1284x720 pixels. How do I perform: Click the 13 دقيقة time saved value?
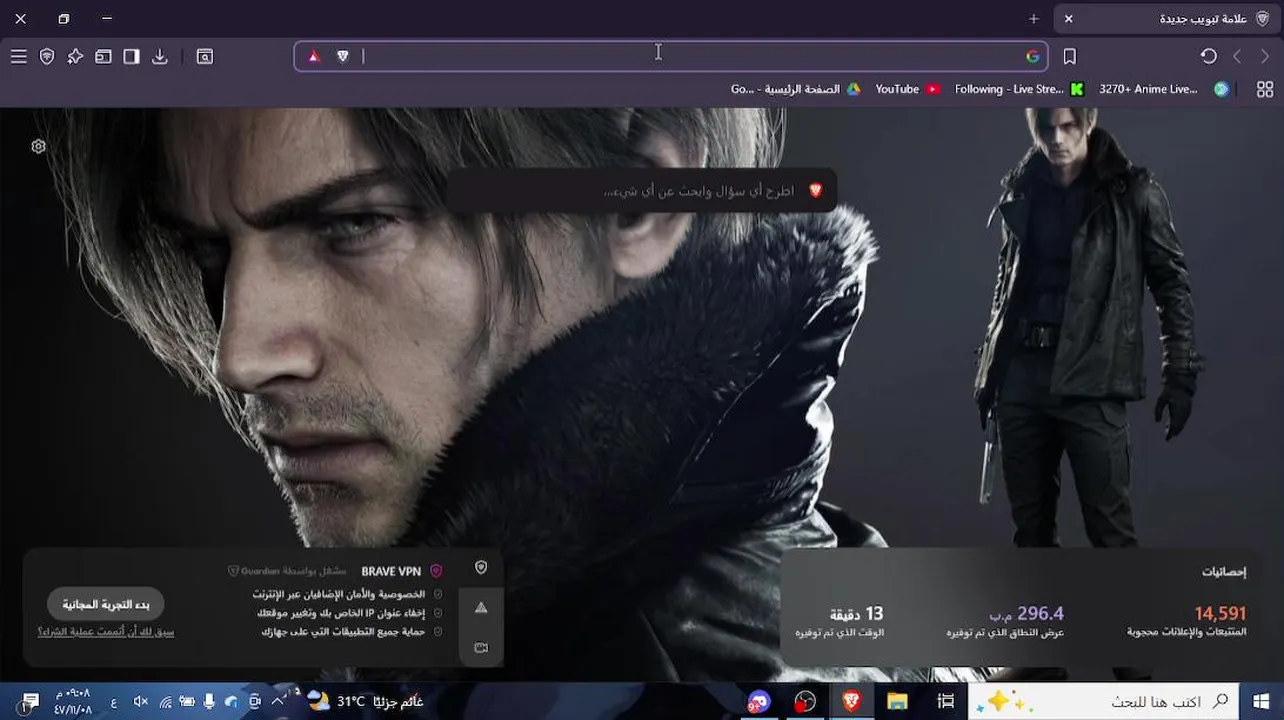coord(857,614)
